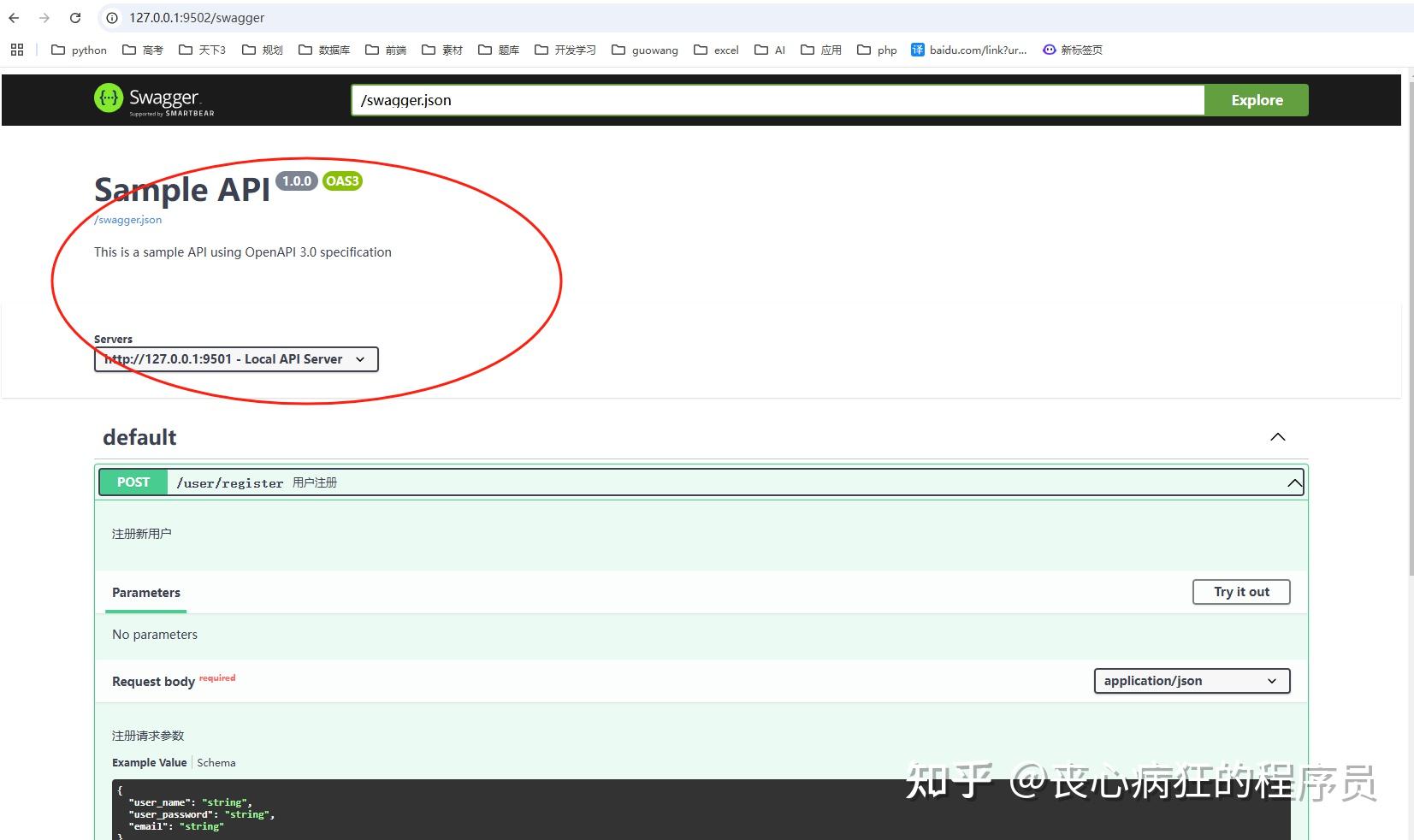Collapse the default section chevron

(1278, 437)
